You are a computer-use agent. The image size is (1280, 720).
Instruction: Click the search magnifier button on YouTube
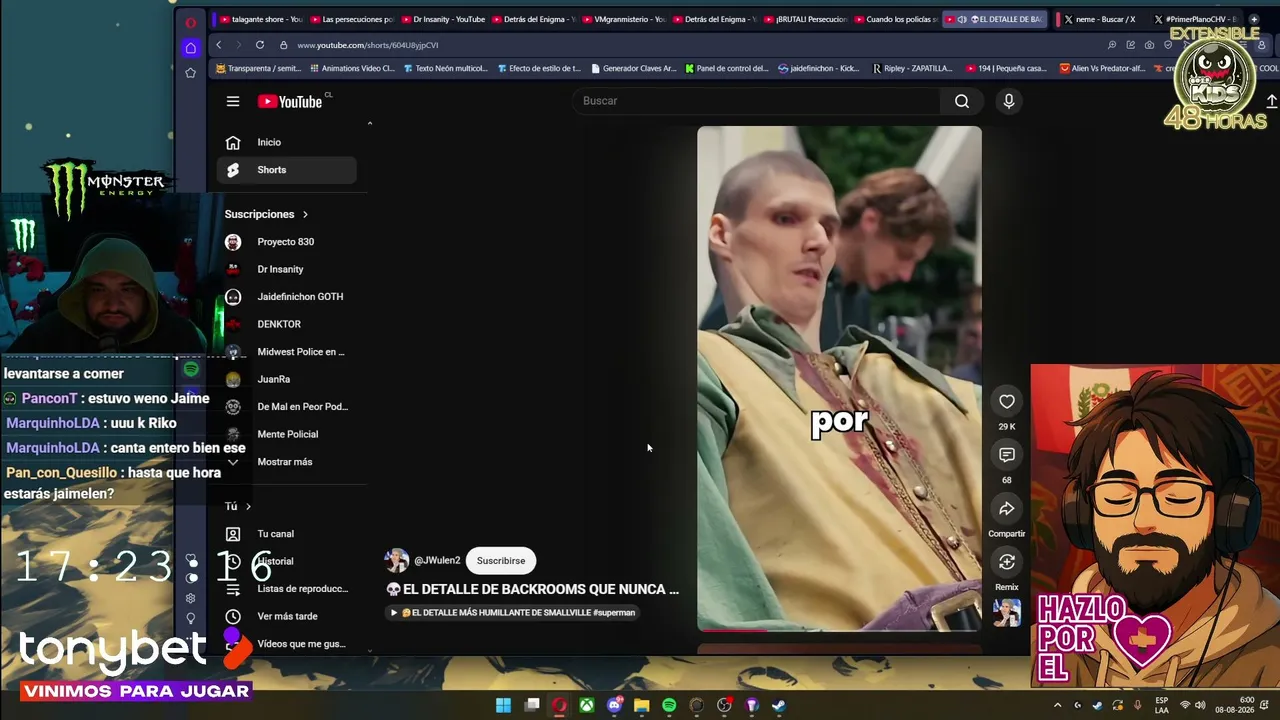pos(962,101)
